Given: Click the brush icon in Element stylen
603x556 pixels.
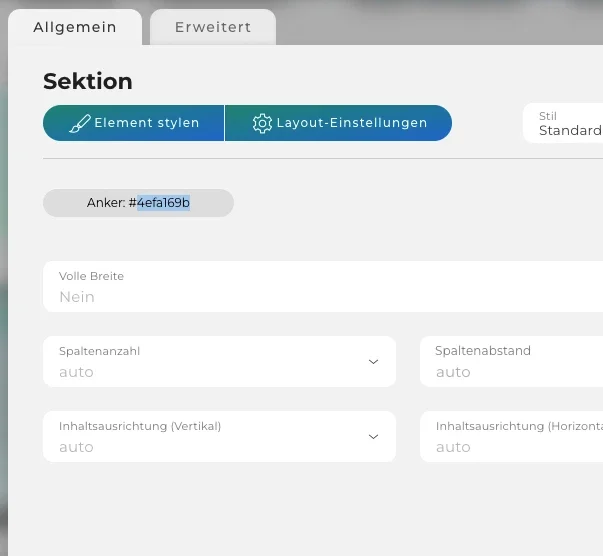Looking at the screenshot, I should (x=80, y=123).
